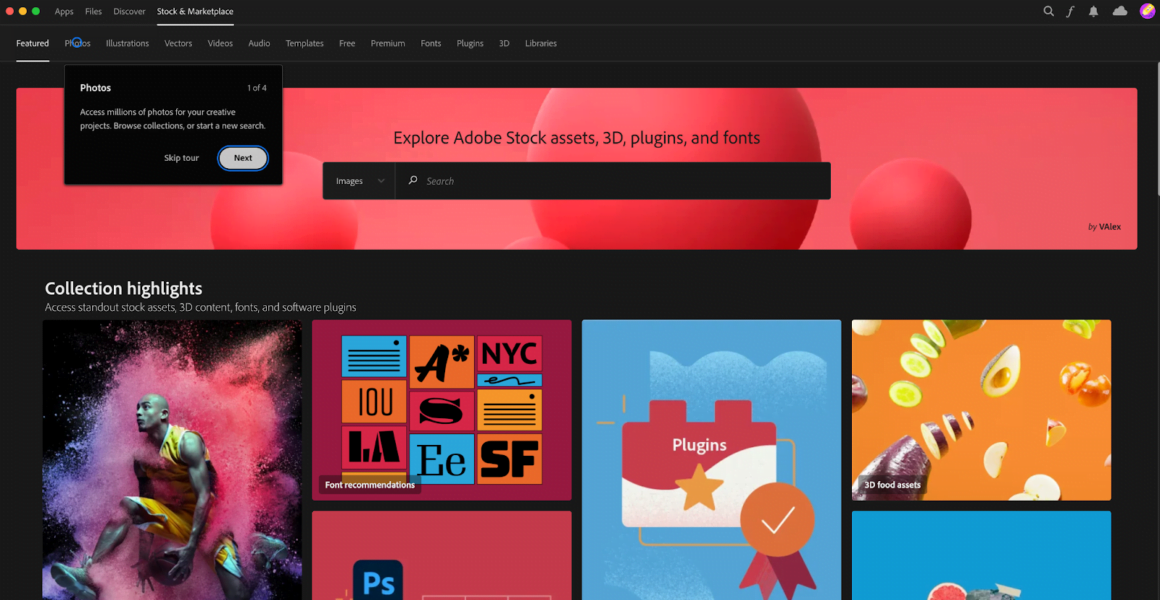
Task: Go to the Files section
Action: click(92, 11)
